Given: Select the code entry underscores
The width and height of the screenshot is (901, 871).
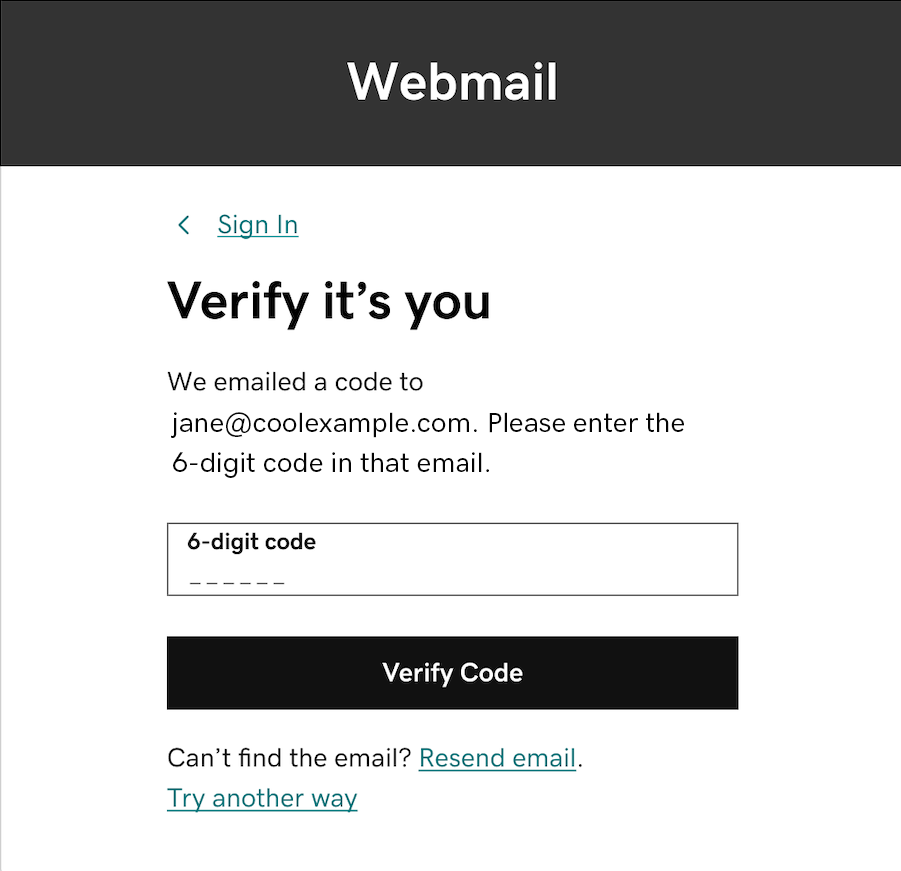Looking at the screenshot, I should coord(235,580).
